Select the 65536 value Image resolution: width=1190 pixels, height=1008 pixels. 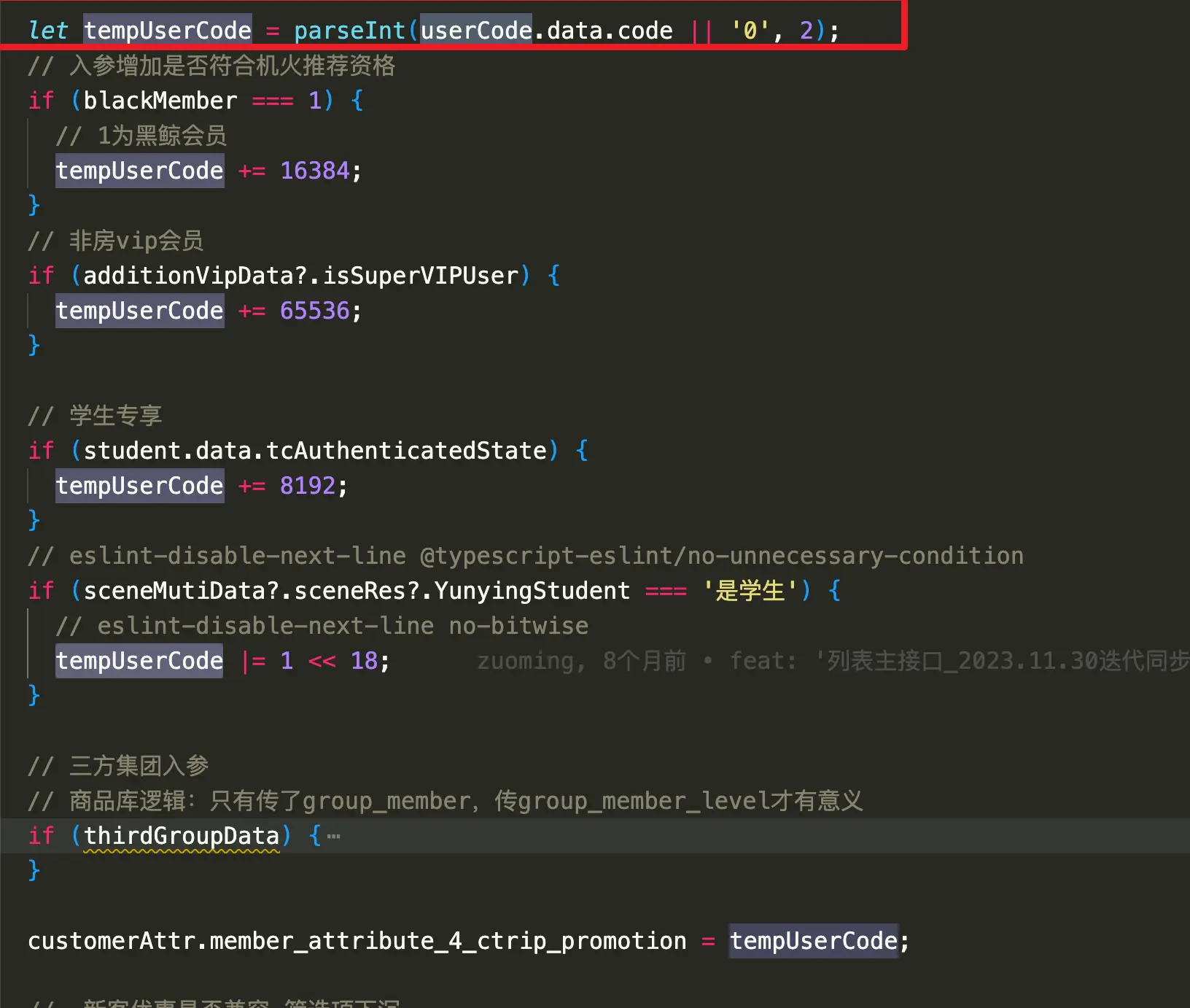(x=314, y=310)
